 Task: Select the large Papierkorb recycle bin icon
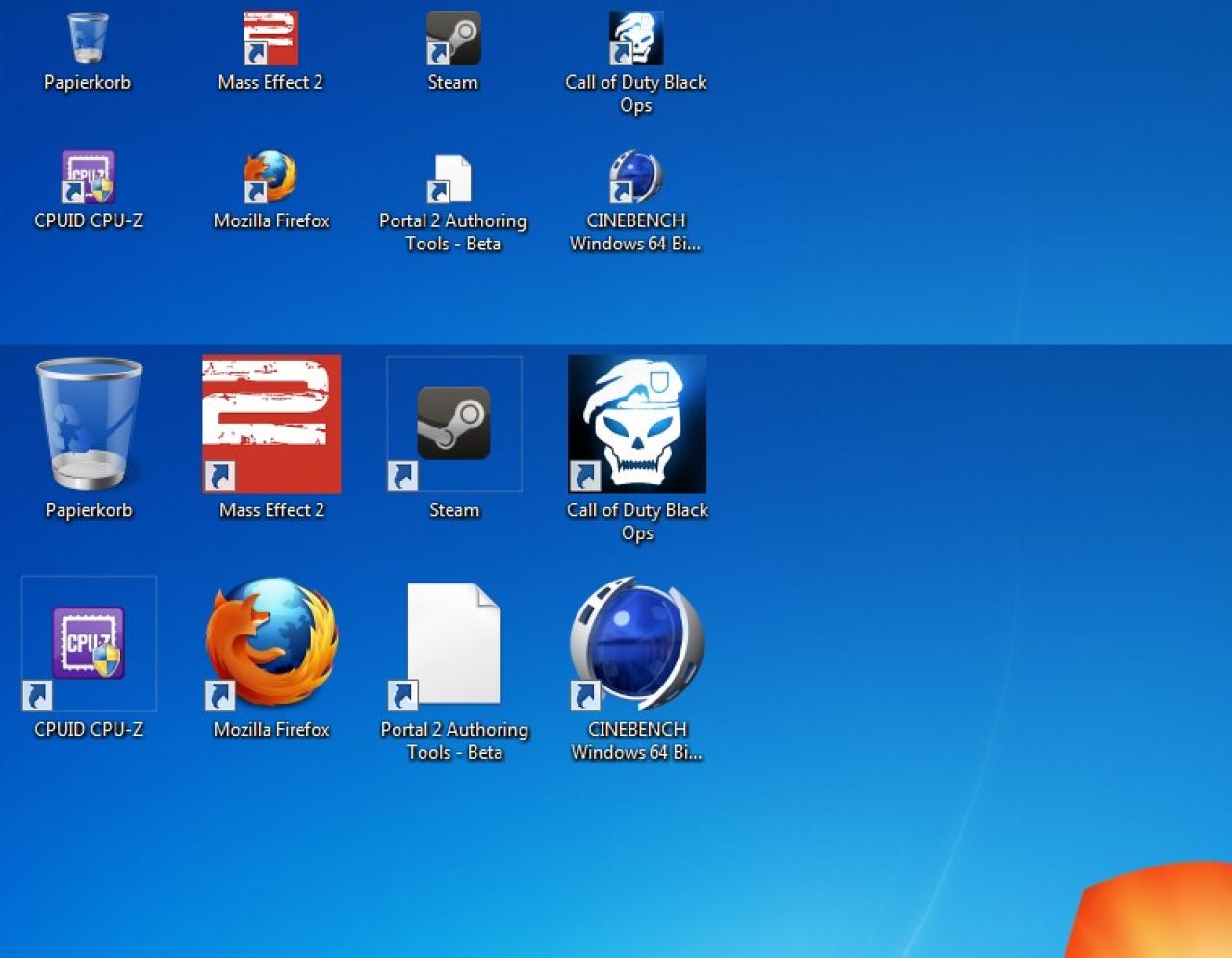click(x=89, y=424)
